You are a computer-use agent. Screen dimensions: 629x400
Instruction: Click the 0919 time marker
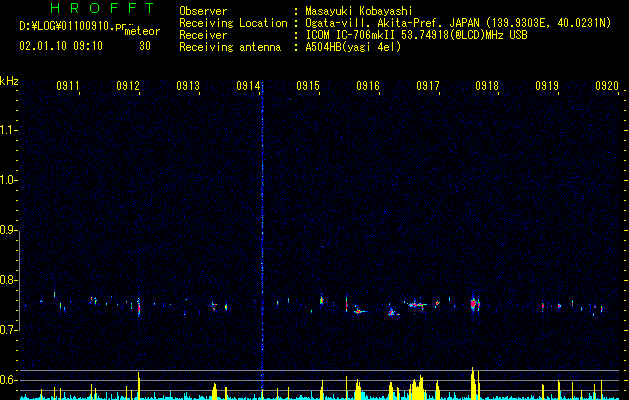pyautogui.click(x=547, y=85)
